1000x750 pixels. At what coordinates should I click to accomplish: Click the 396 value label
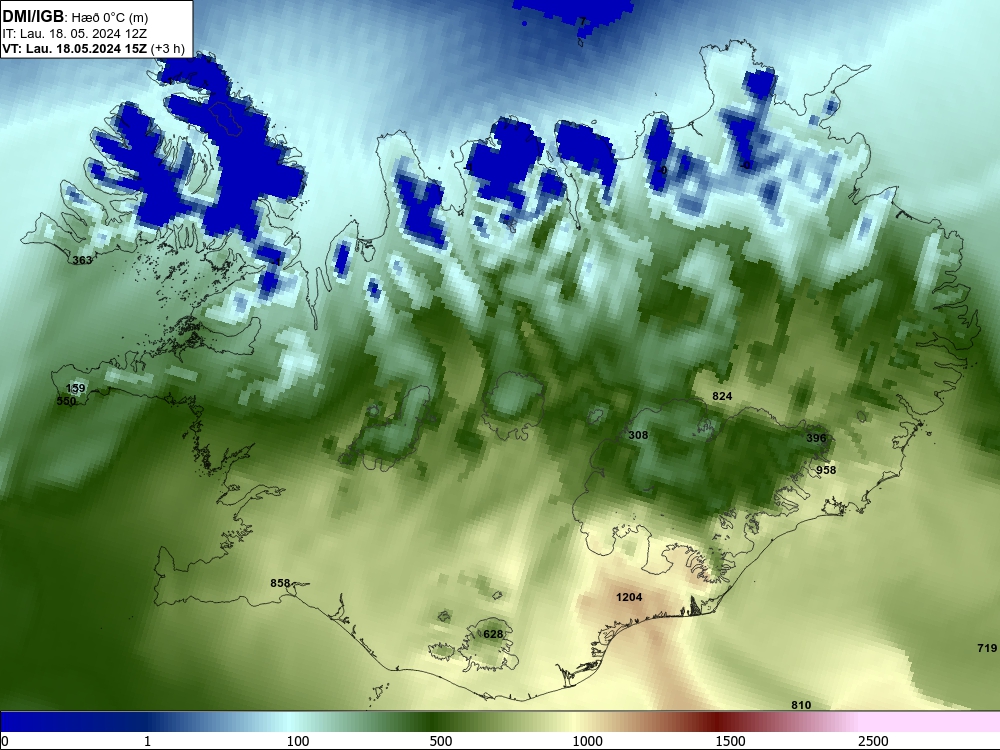[816, 438]
